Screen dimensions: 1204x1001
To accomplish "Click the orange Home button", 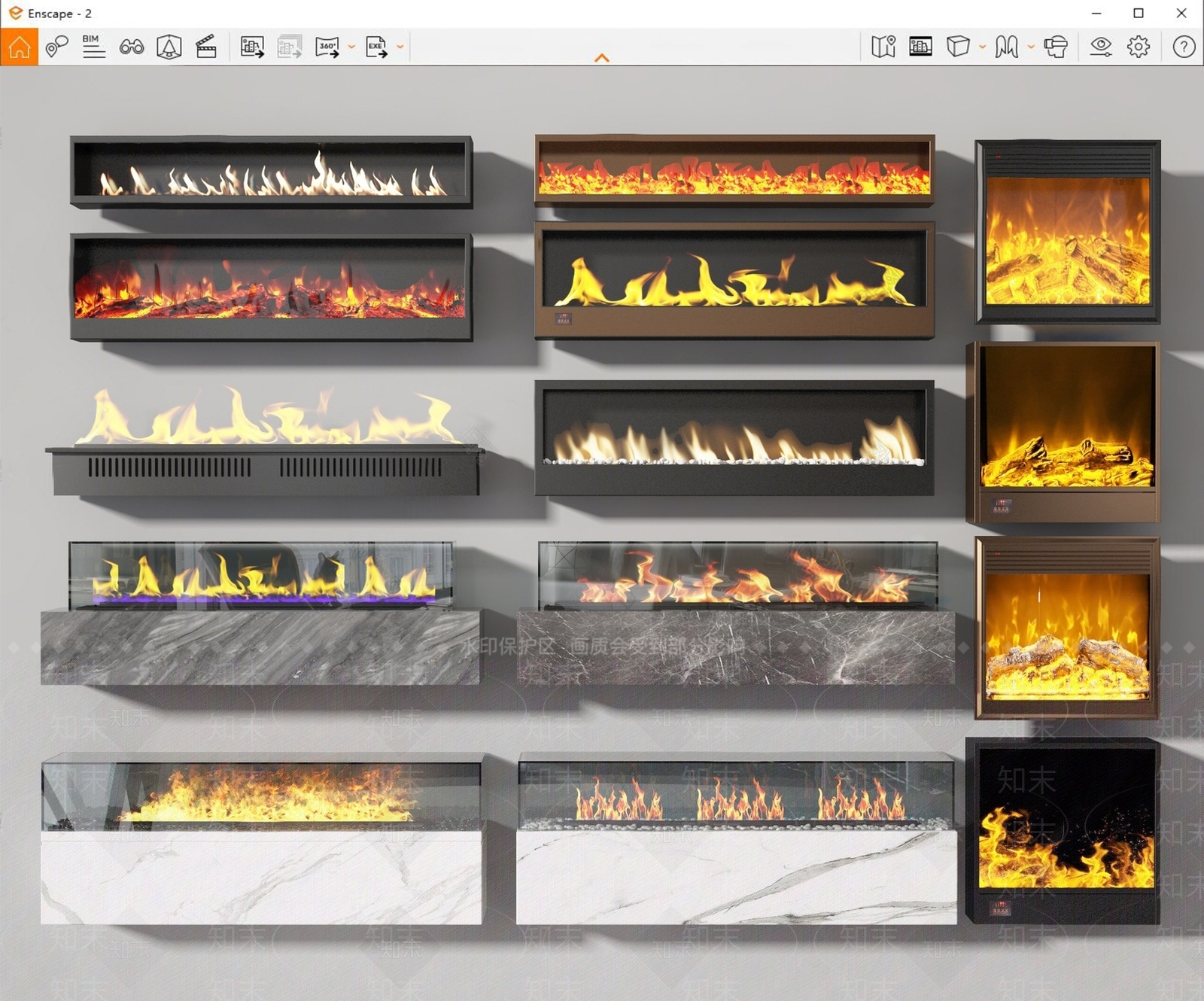I will coord(19,47).
